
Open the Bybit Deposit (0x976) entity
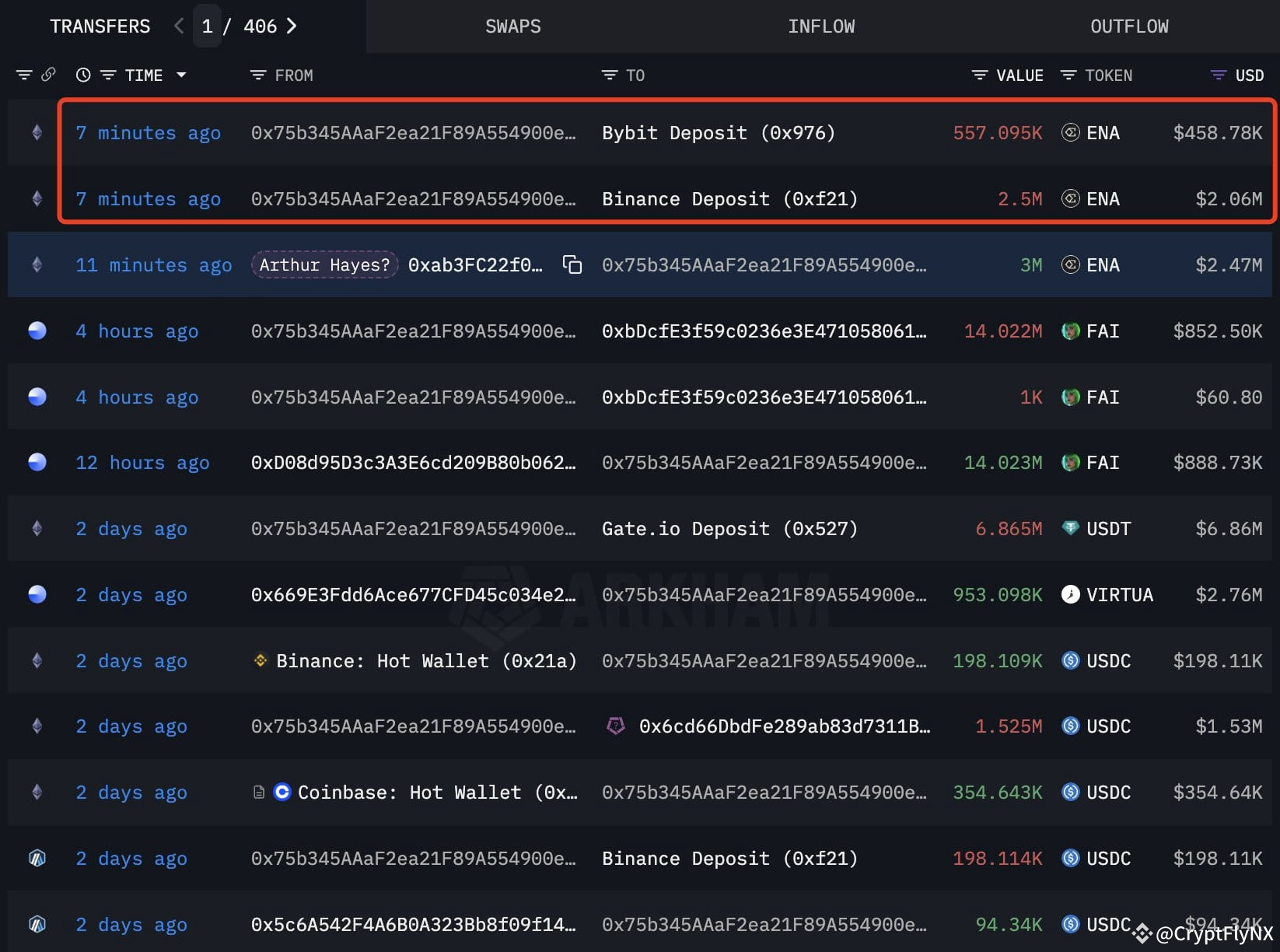click(x=719, y=133)
